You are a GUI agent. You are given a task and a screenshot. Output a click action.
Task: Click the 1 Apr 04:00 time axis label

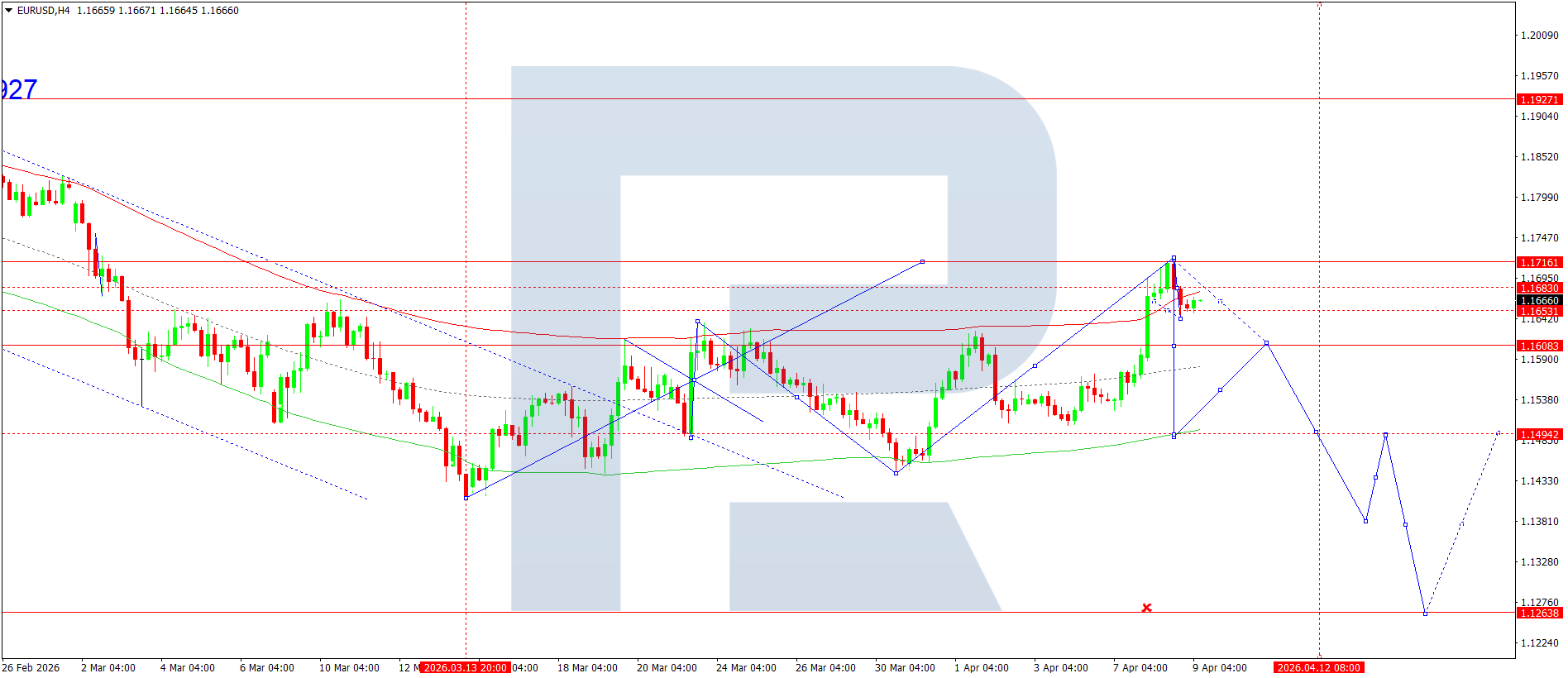(981, 667)
